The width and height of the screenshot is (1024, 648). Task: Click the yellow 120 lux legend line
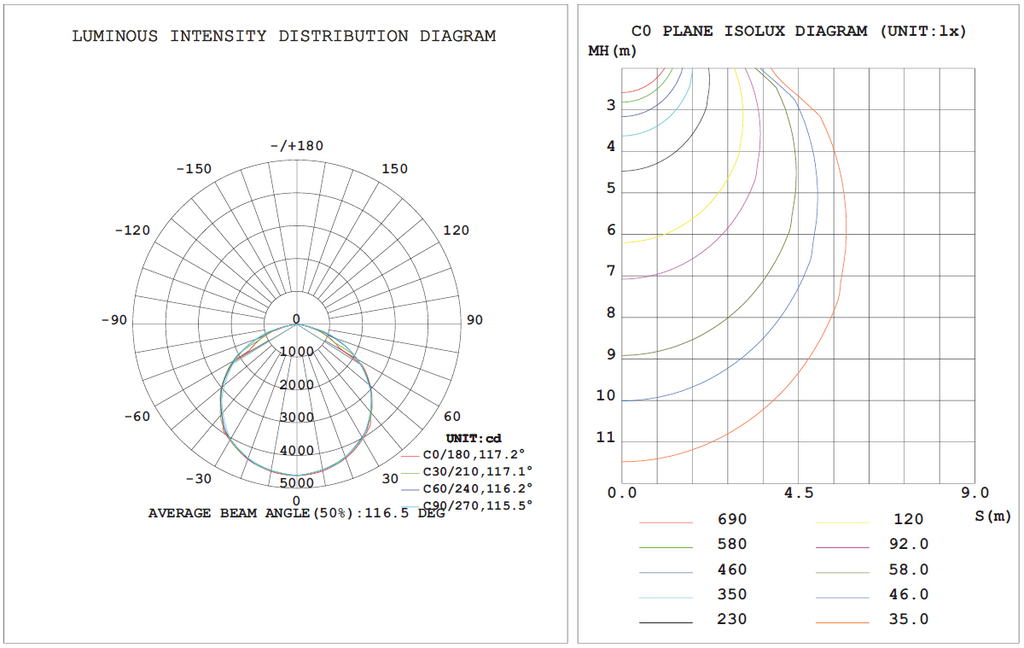click(x=842, y=523)
